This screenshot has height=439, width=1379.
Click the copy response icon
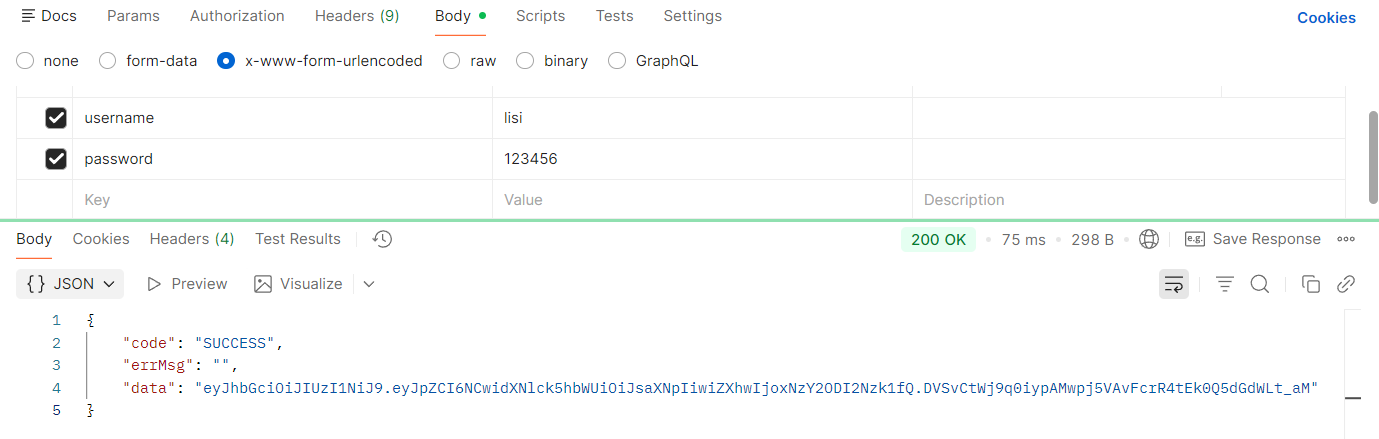click(1310, 284)
